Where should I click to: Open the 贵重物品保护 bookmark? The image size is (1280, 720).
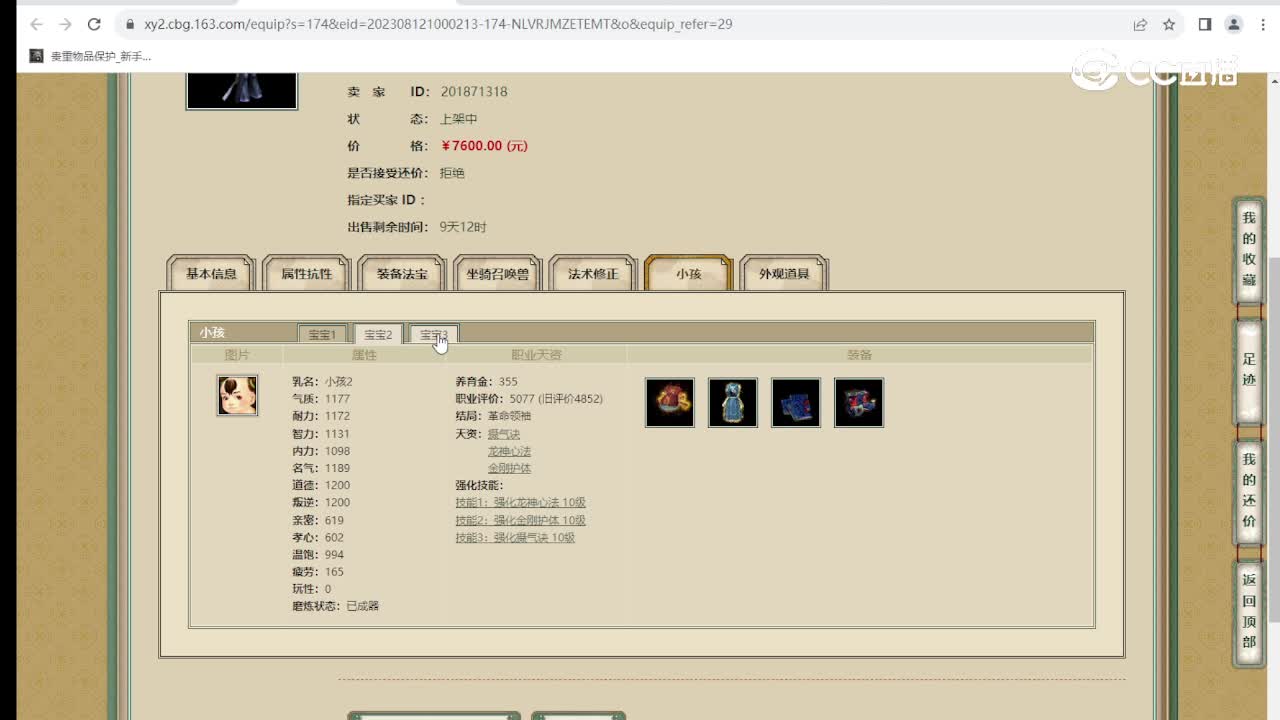pos(90,56)
